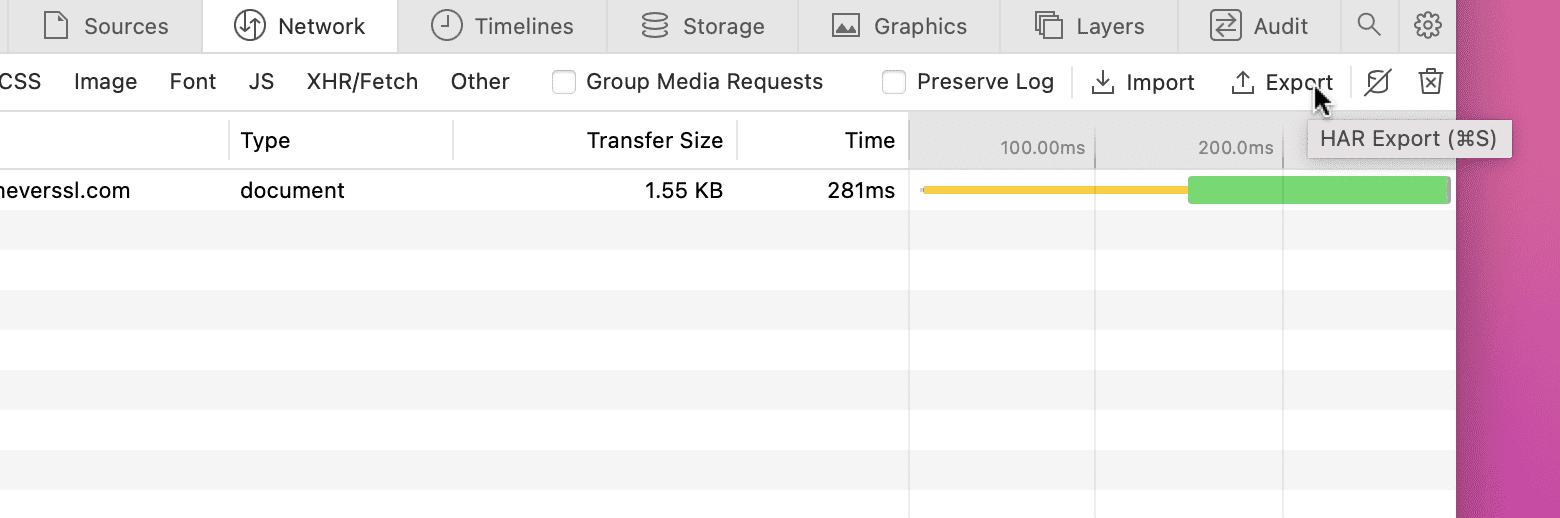Switch to the Storage tab
Viewport: 1560px width, 518px height.
(x=702, y=26)
